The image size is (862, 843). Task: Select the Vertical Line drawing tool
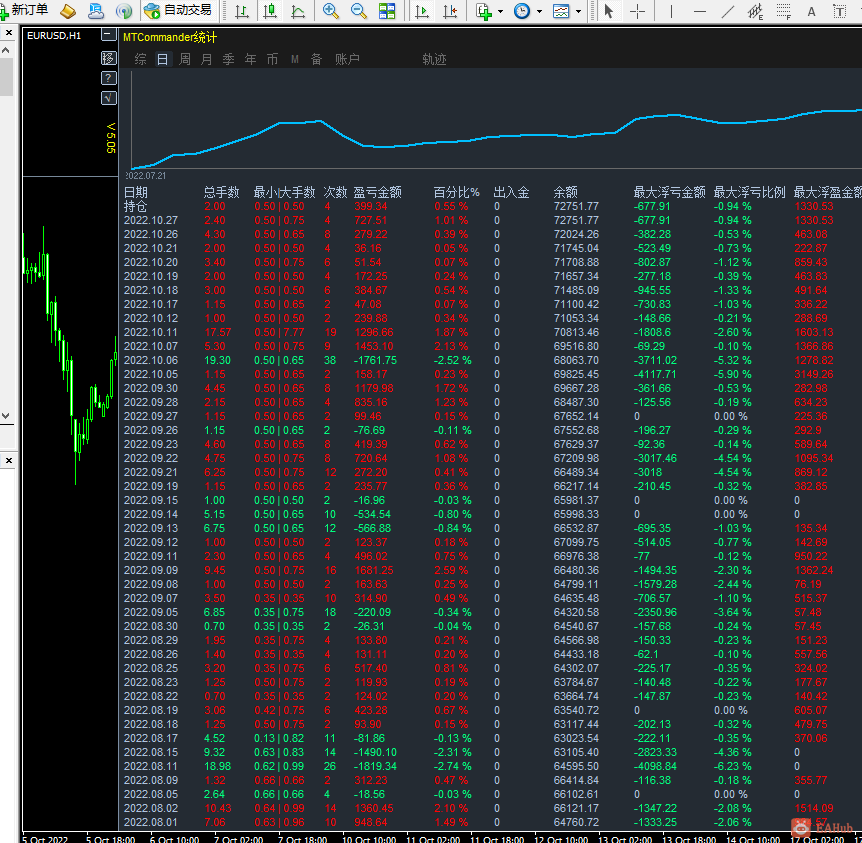[x=671, y=11]
